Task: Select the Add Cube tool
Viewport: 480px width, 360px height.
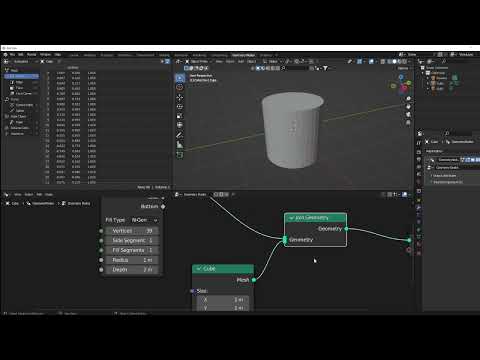Action: coord(180,155)
